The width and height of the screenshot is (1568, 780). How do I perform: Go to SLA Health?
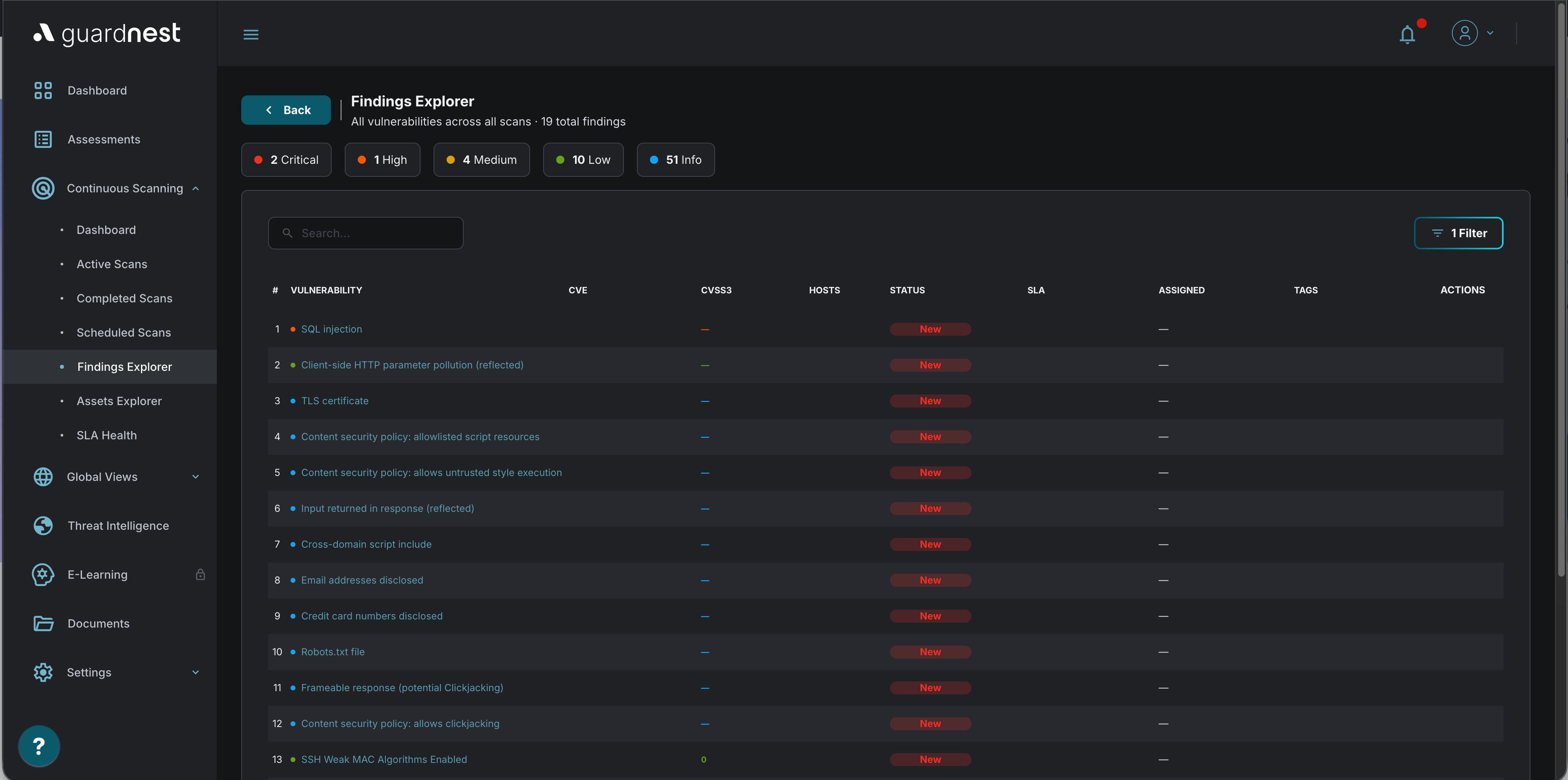pos(107,435)
